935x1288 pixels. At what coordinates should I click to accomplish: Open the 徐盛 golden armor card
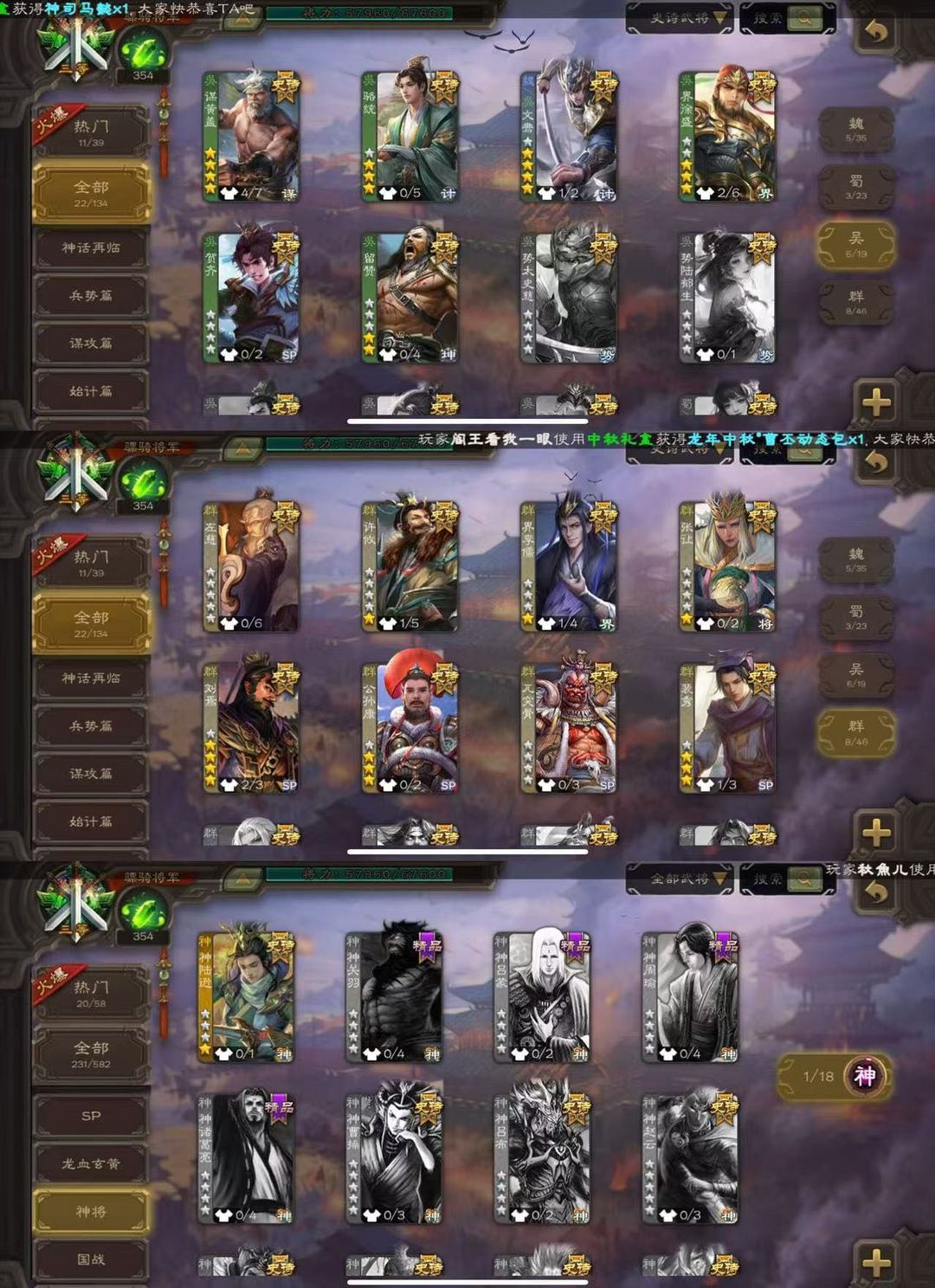pos(727,137)
